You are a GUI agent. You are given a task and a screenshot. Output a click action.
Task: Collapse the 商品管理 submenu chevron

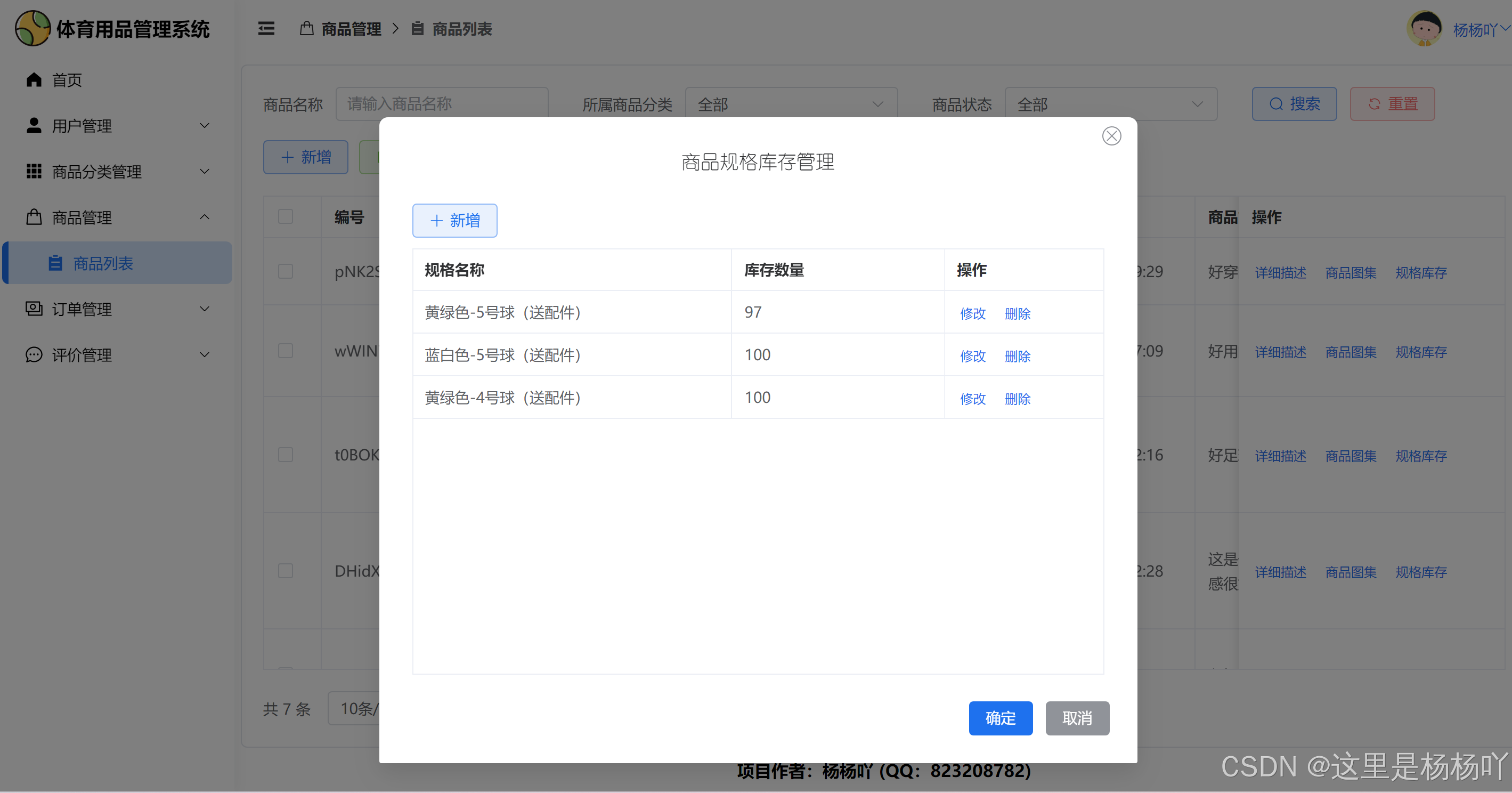[204, 217]
